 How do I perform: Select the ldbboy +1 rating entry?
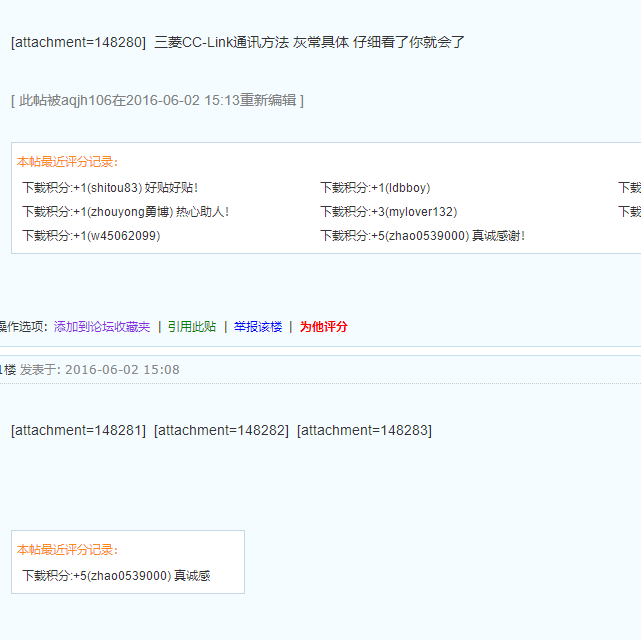coord(375,187)
